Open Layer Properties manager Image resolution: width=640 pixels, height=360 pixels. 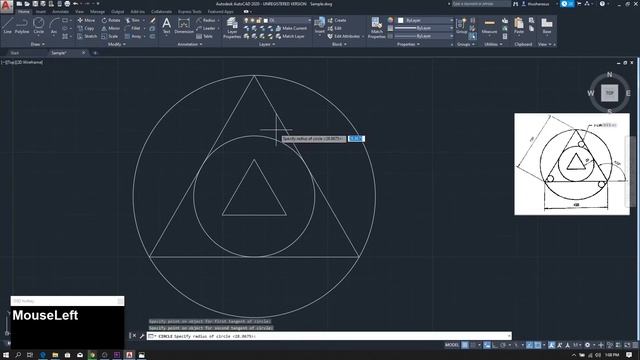pyautogui.click(x=232, y=28)
